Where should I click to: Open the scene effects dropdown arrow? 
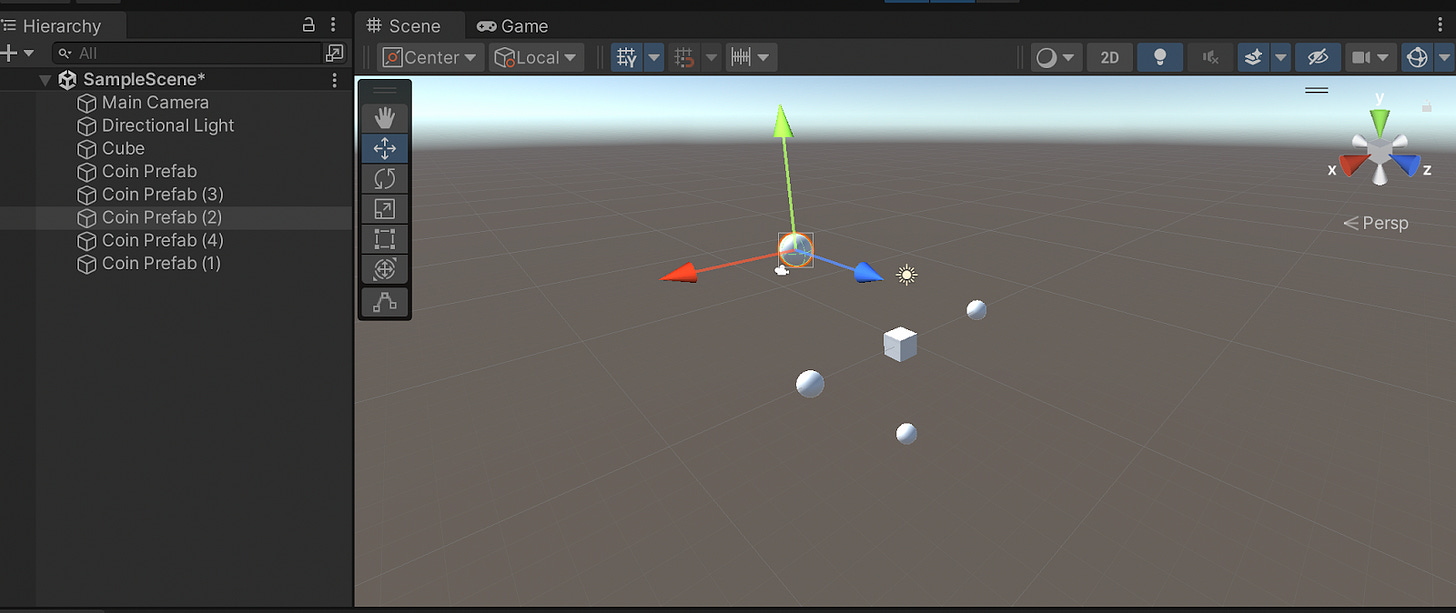(1280, 58)
